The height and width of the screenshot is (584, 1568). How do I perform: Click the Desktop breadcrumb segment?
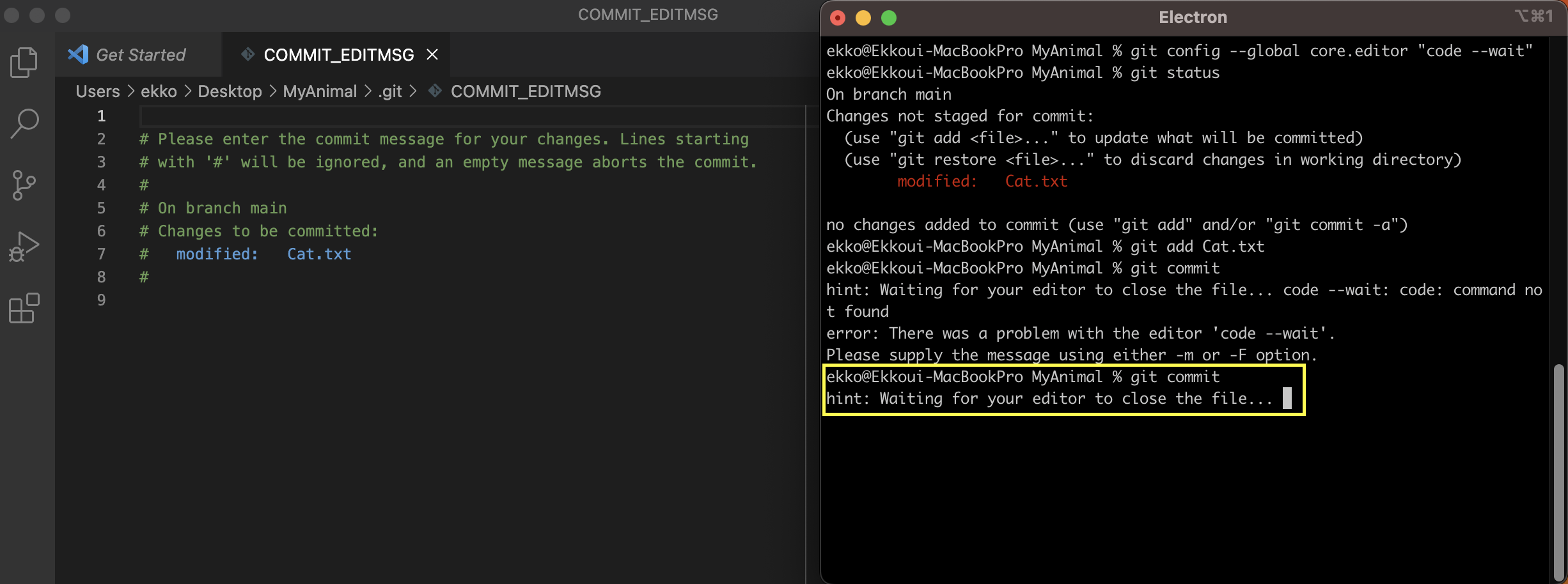tap(230, 91)
